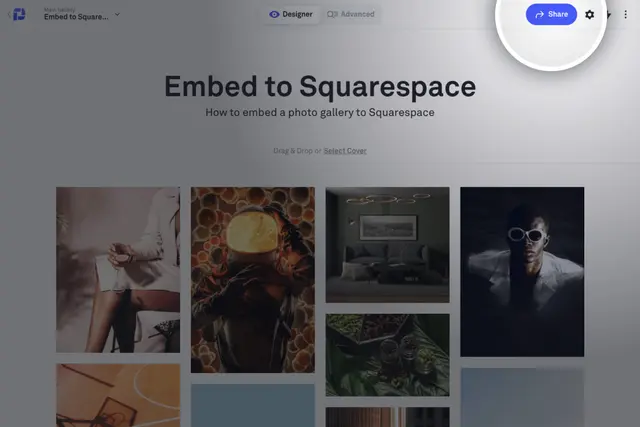Image resolution: width=640 pixels, height=427 pixels.
Task: Open the three-dot more options menu
Action: click(x=625, y=15)
